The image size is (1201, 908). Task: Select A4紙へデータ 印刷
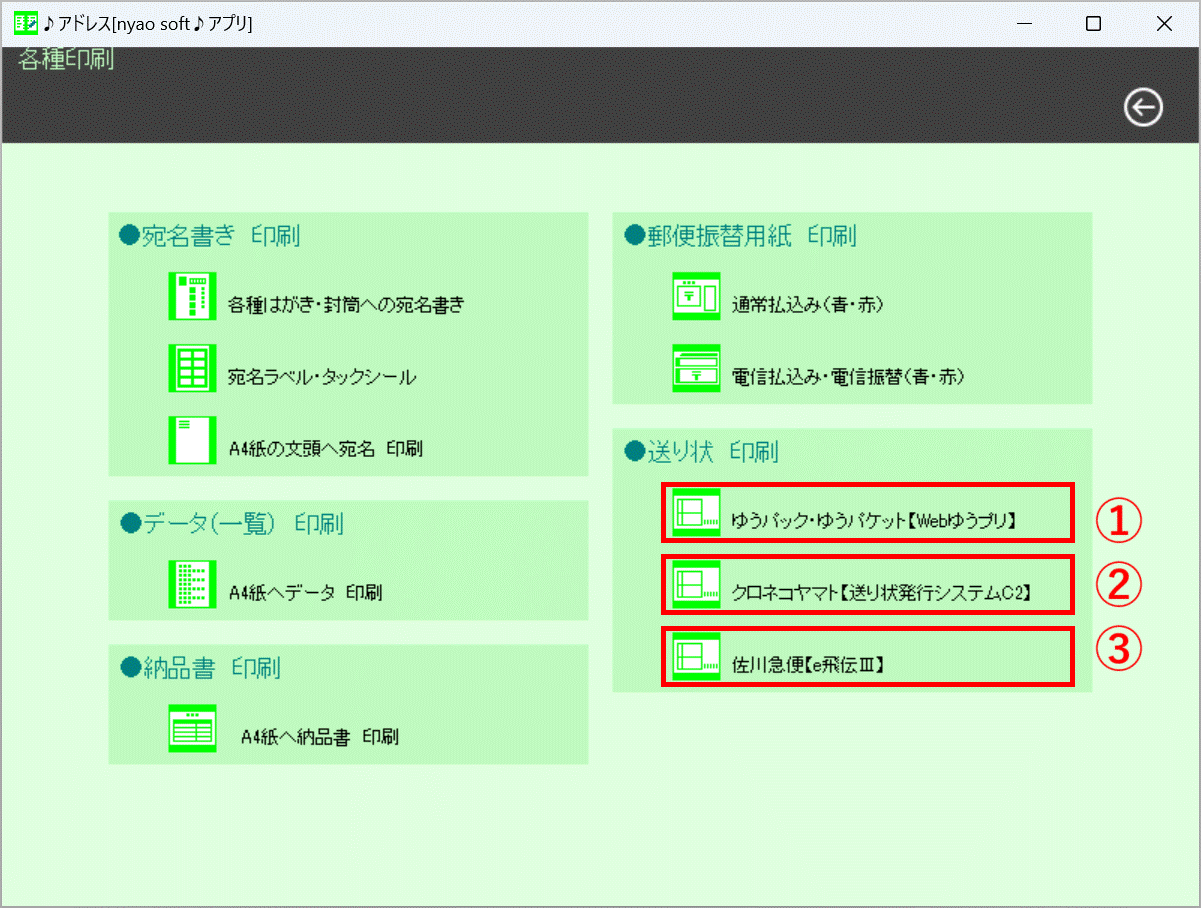(x=305, y=593)
